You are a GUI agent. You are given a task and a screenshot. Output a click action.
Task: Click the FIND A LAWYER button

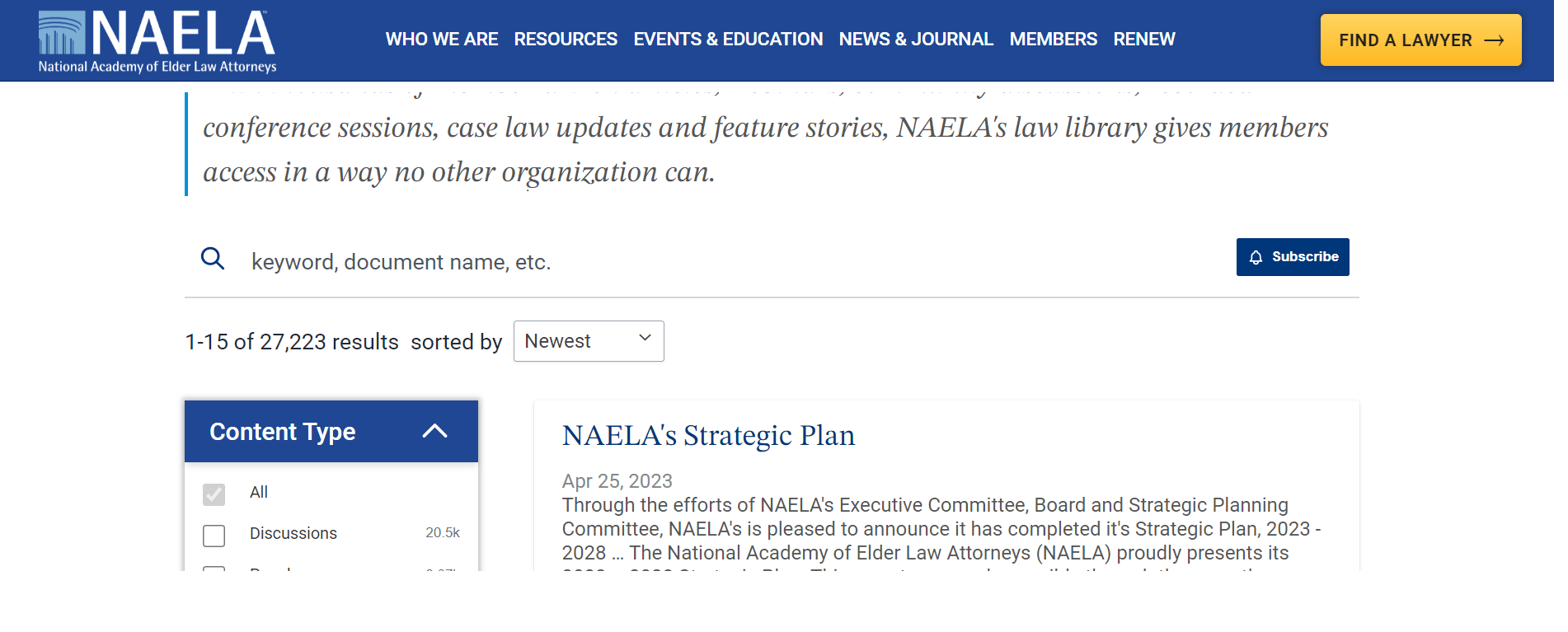(1420, 40)
